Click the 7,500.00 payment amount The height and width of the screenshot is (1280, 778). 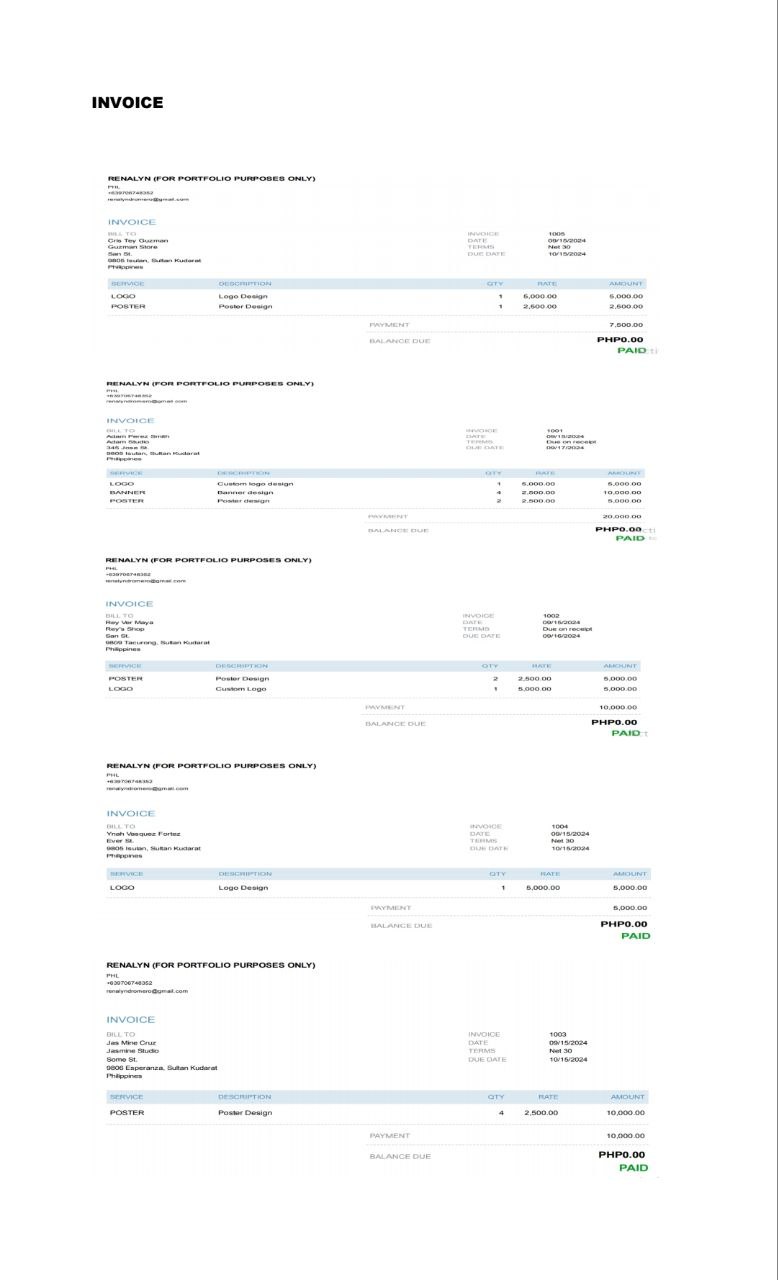click(626, 325)
